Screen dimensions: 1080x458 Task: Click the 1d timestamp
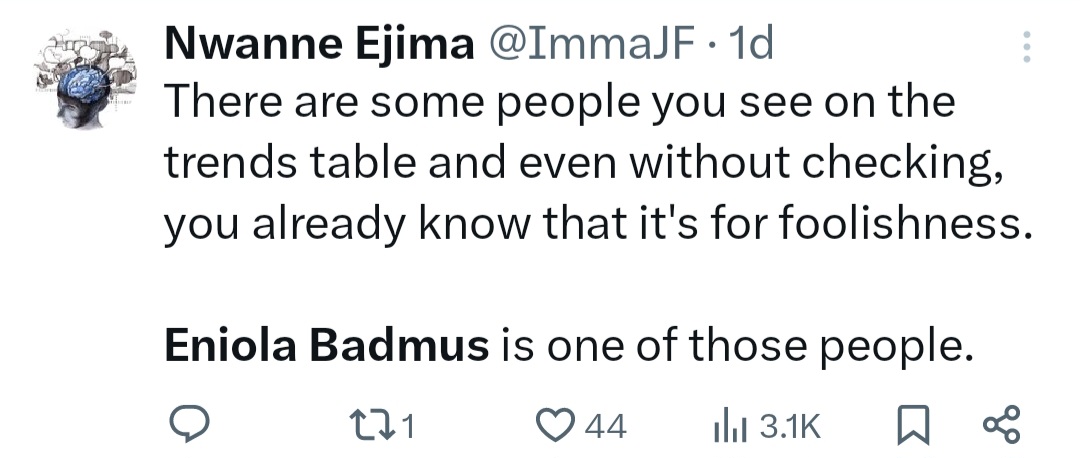click(752, 46)
